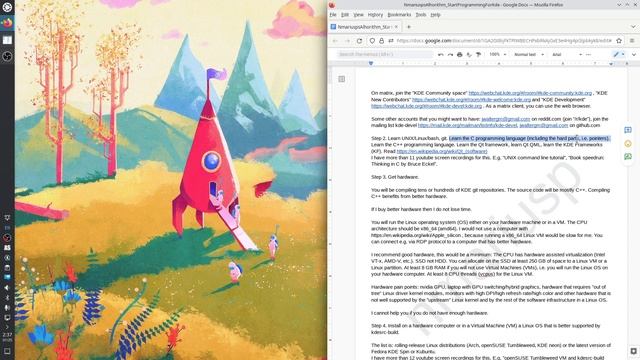This screenshot has height=360, width=640.
Task: Click the show desktop icon in panel
Action: point(7,351)
